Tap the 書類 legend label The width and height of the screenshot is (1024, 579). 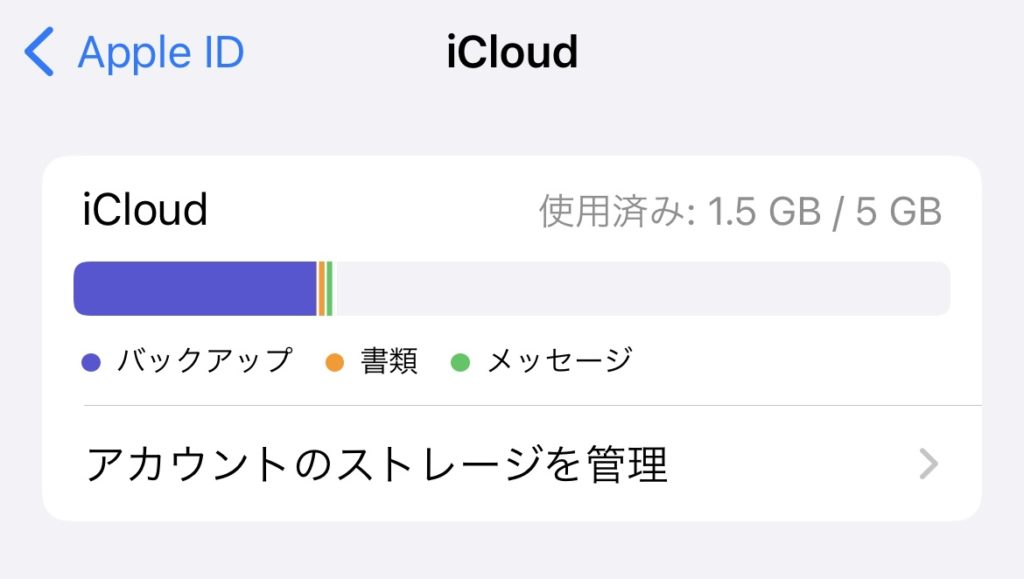click(389, 360)
